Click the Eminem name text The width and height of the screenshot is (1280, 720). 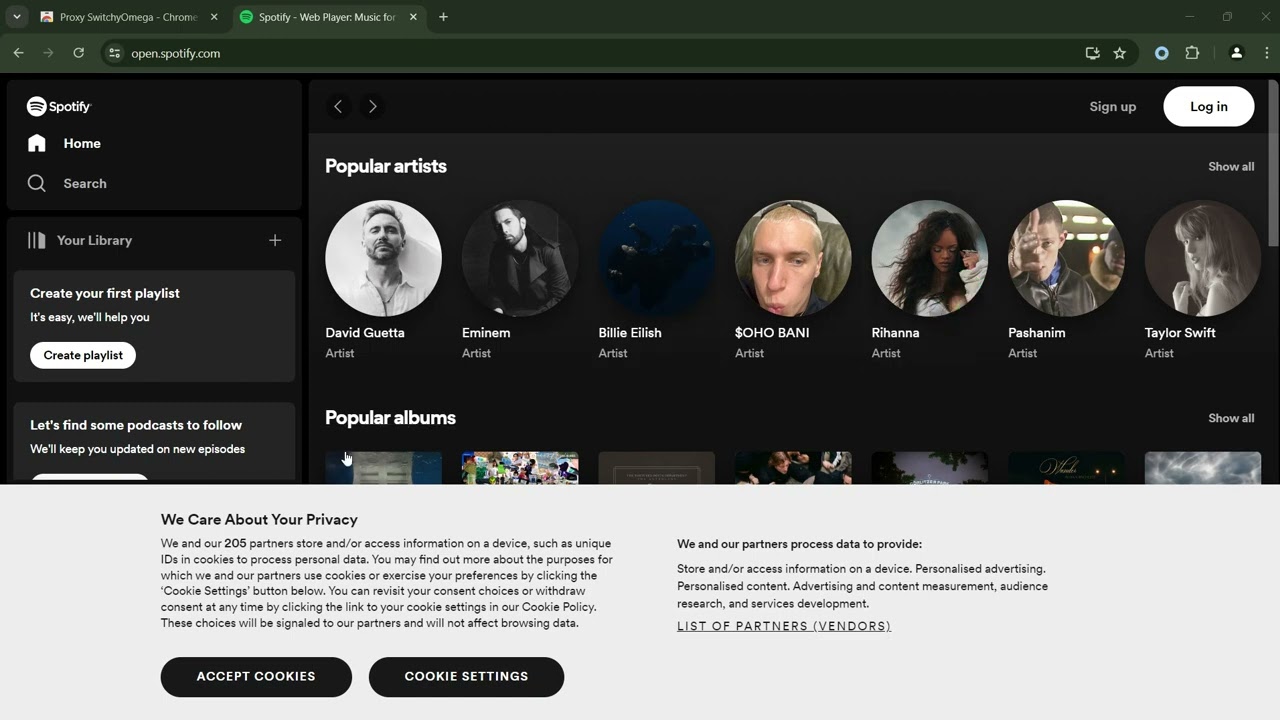click(x=486, y=332)
